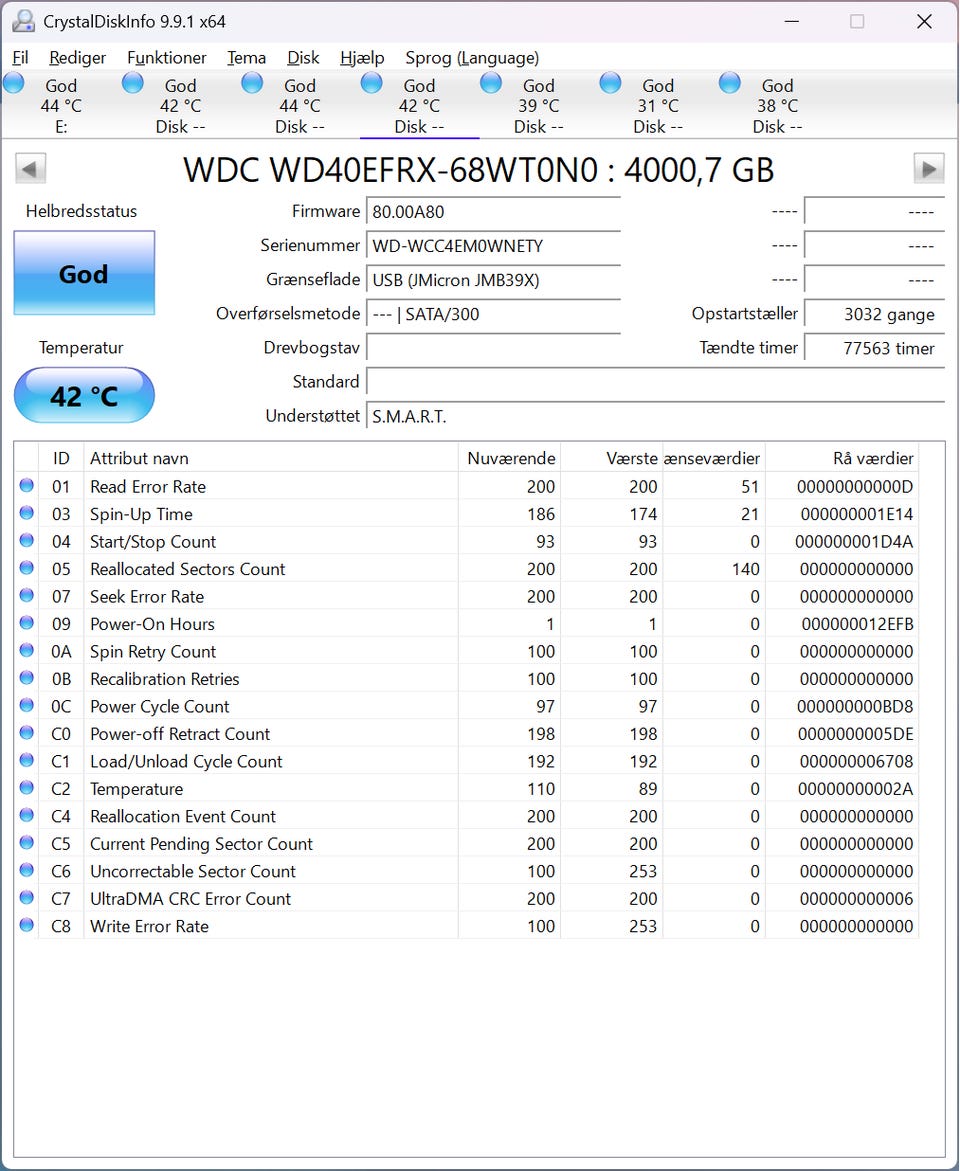Click the status dot for Read Error Rate

pyautogui.click(x=27, y=485)
